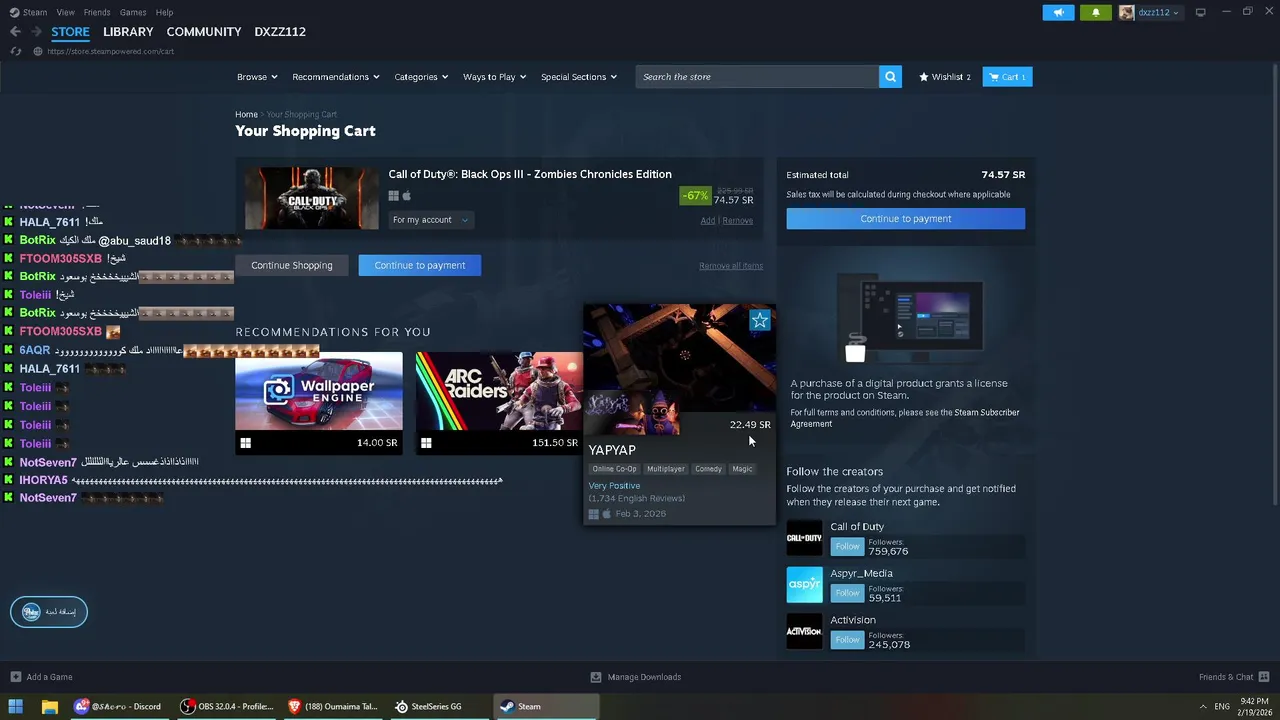Click the overlay widget bottom-left pill button
This screenshot has height=720, width=1280.
[49, 611]
